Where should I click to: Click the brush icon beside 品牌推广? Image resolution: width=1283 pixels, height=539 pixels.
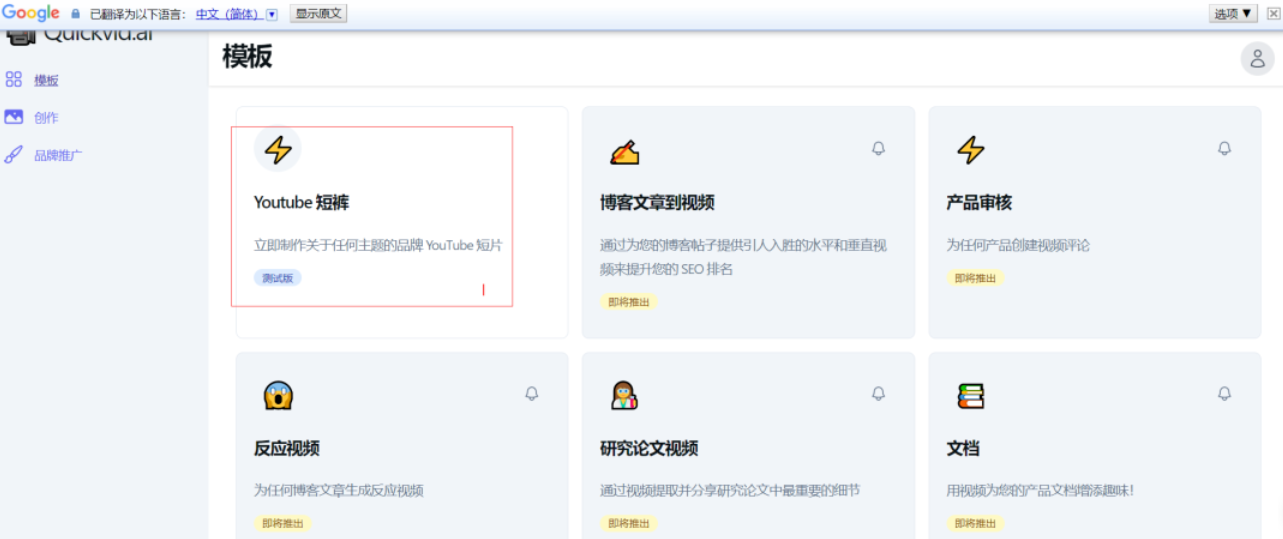(x=14, y=155)
